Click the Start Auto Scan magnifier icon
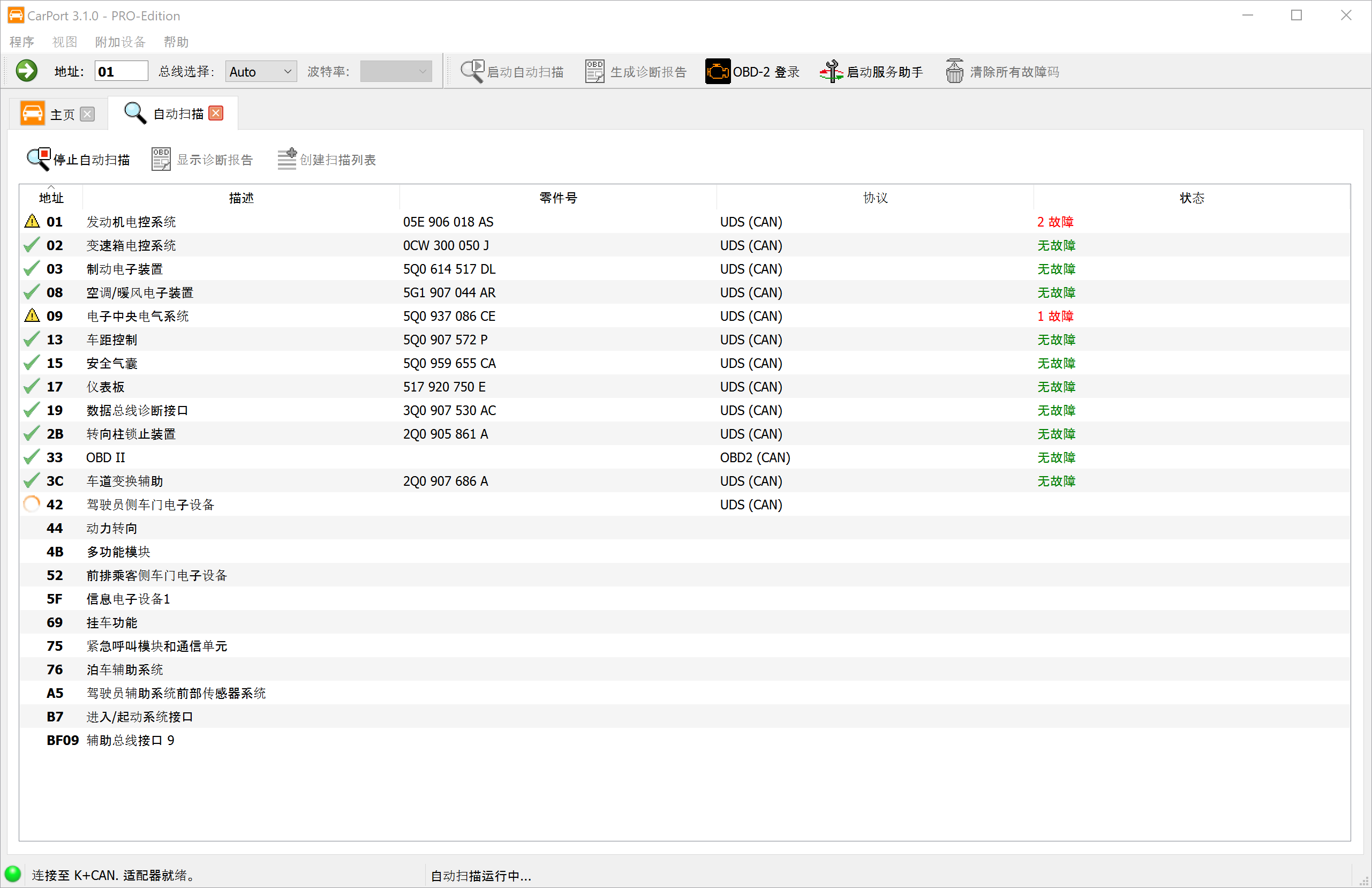Screen dimensions: 1372x888 [x=472, y=71]
